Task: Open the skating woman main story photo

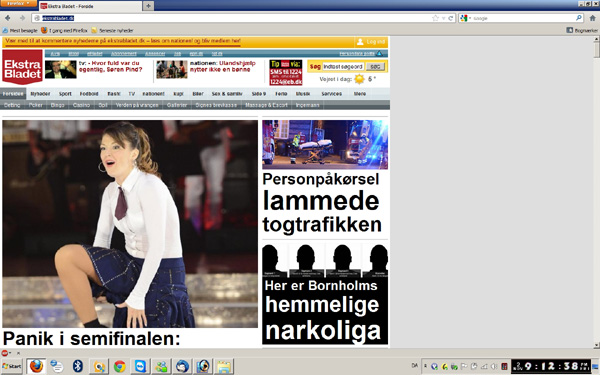Action: (130, 223)
